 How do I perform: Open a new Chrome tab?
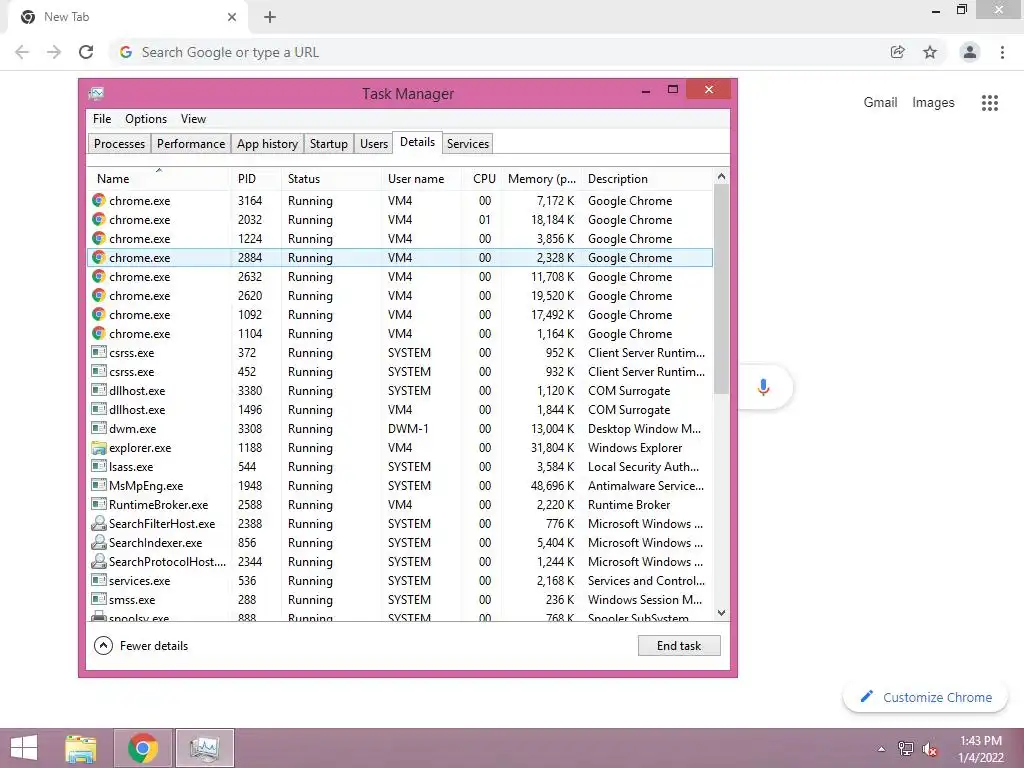pos(270,18)
